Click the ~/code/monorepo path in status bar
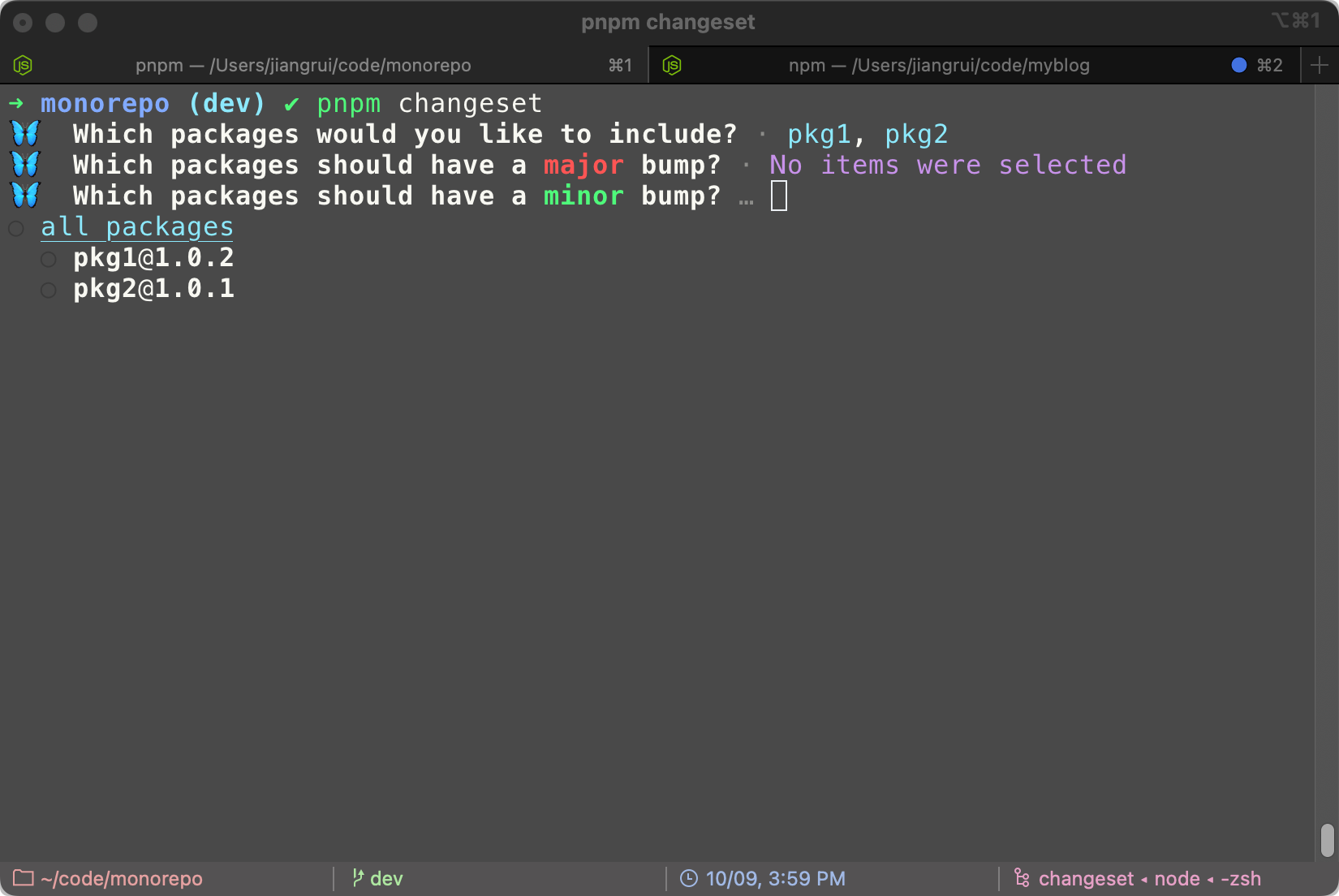The height and width of the screenshot is (896, 1339). (122, 878)
